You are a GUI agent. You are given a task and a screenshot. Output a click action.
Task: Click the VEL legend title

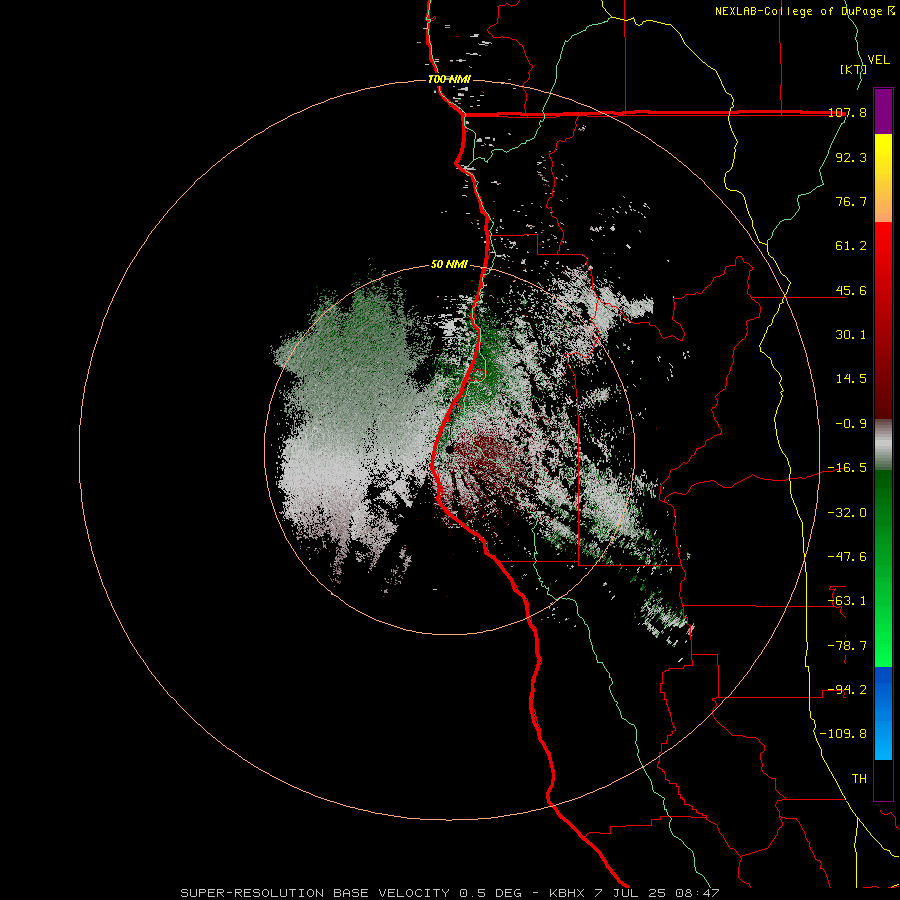[x=878, y=60]
